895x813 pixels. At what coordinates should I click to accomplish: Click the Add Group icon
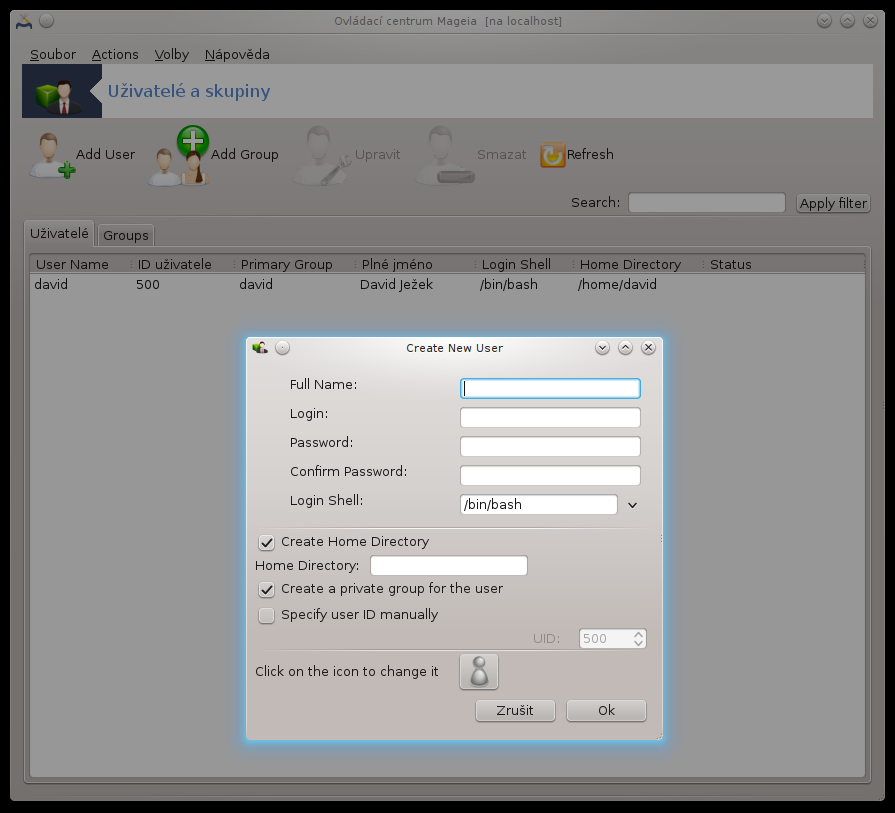pos(182,156)
